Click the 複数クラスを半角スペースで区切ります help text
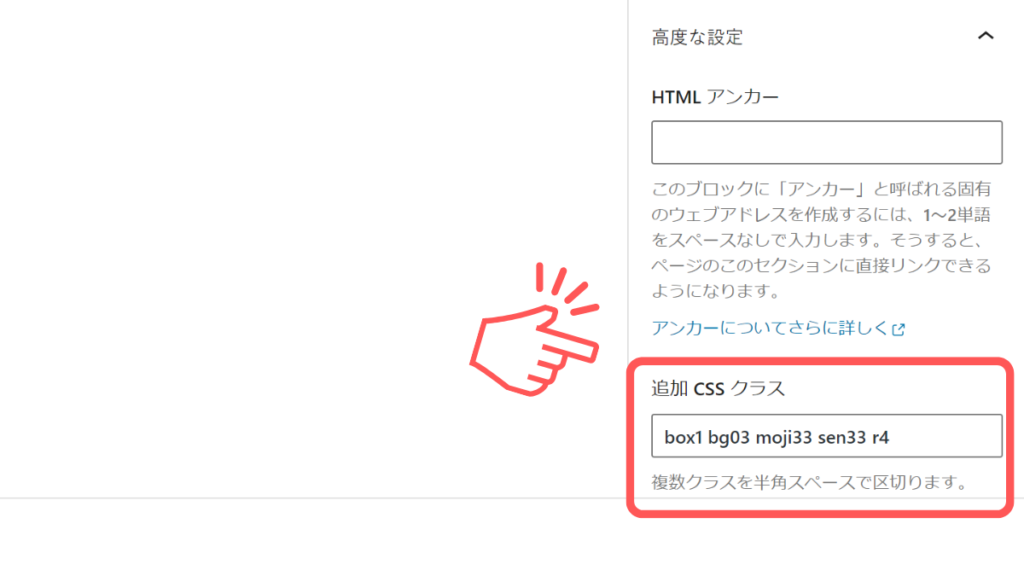 coord(809,483)
